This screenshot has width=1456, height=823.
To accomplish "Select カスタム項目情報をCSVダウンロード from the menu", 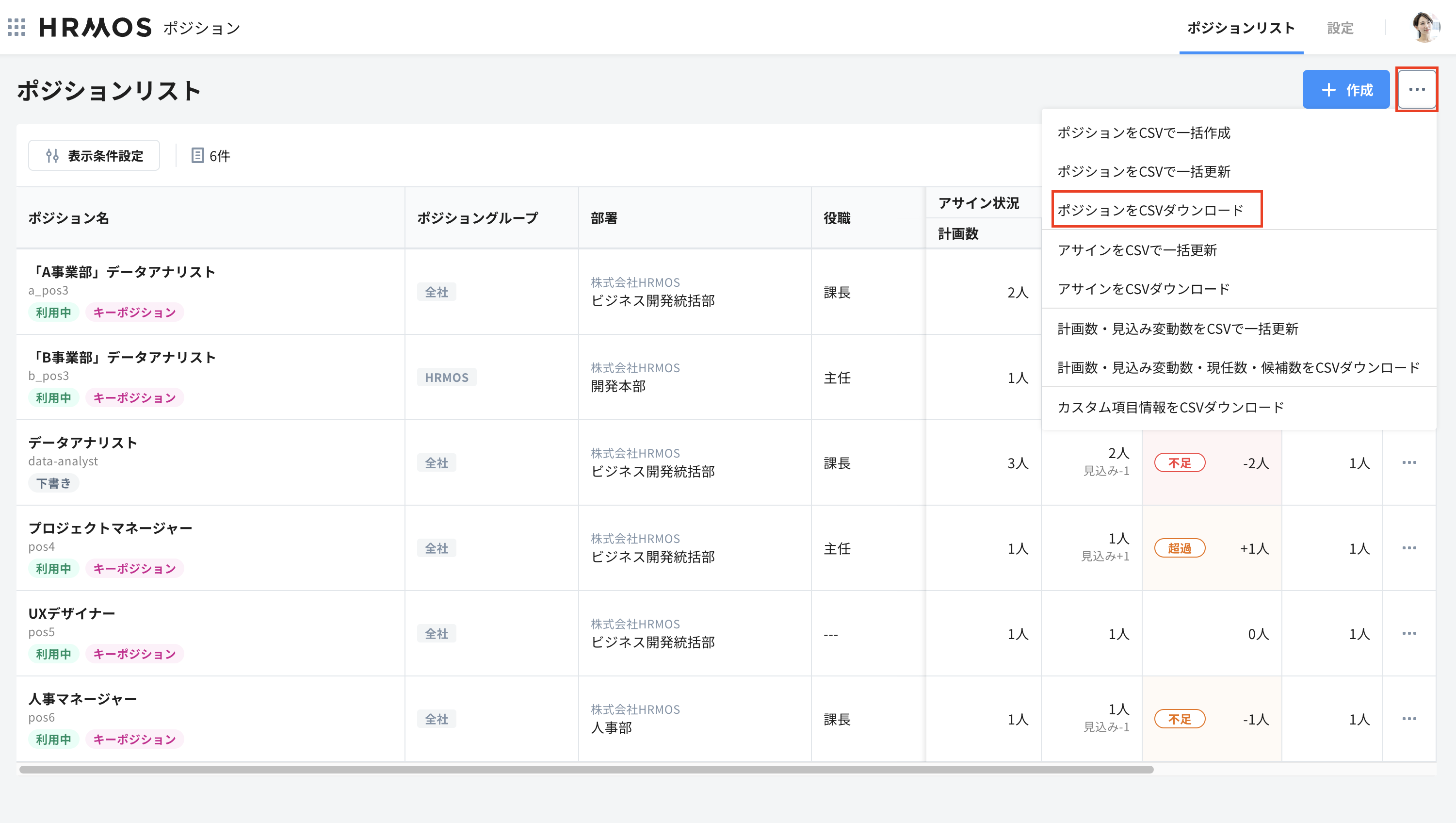I will pos(1170,407).
